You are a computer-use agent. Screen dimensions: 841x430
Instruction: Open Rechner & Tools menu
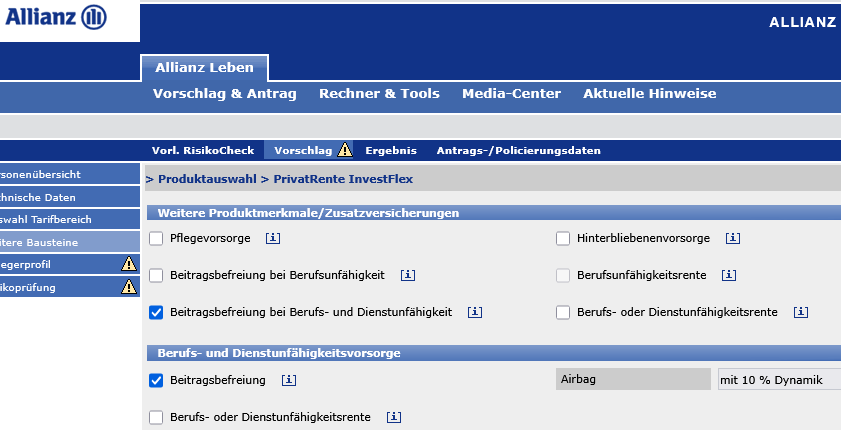point(379,94)
